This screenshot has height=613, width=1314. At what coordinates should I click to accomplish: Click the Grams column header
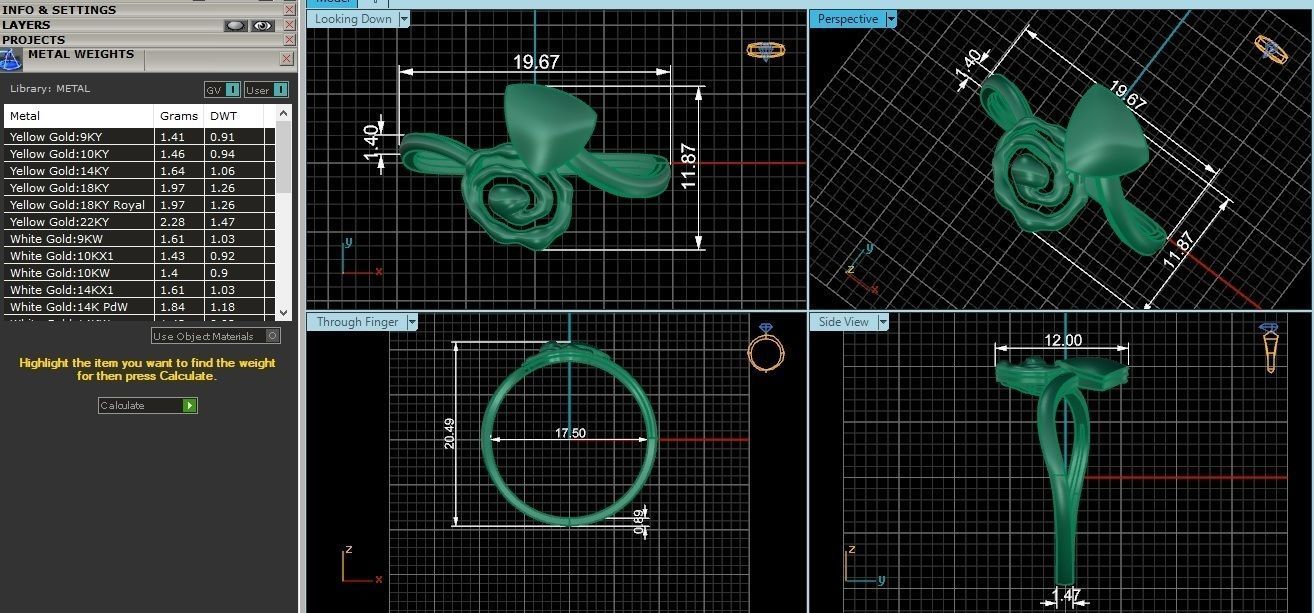180,116
